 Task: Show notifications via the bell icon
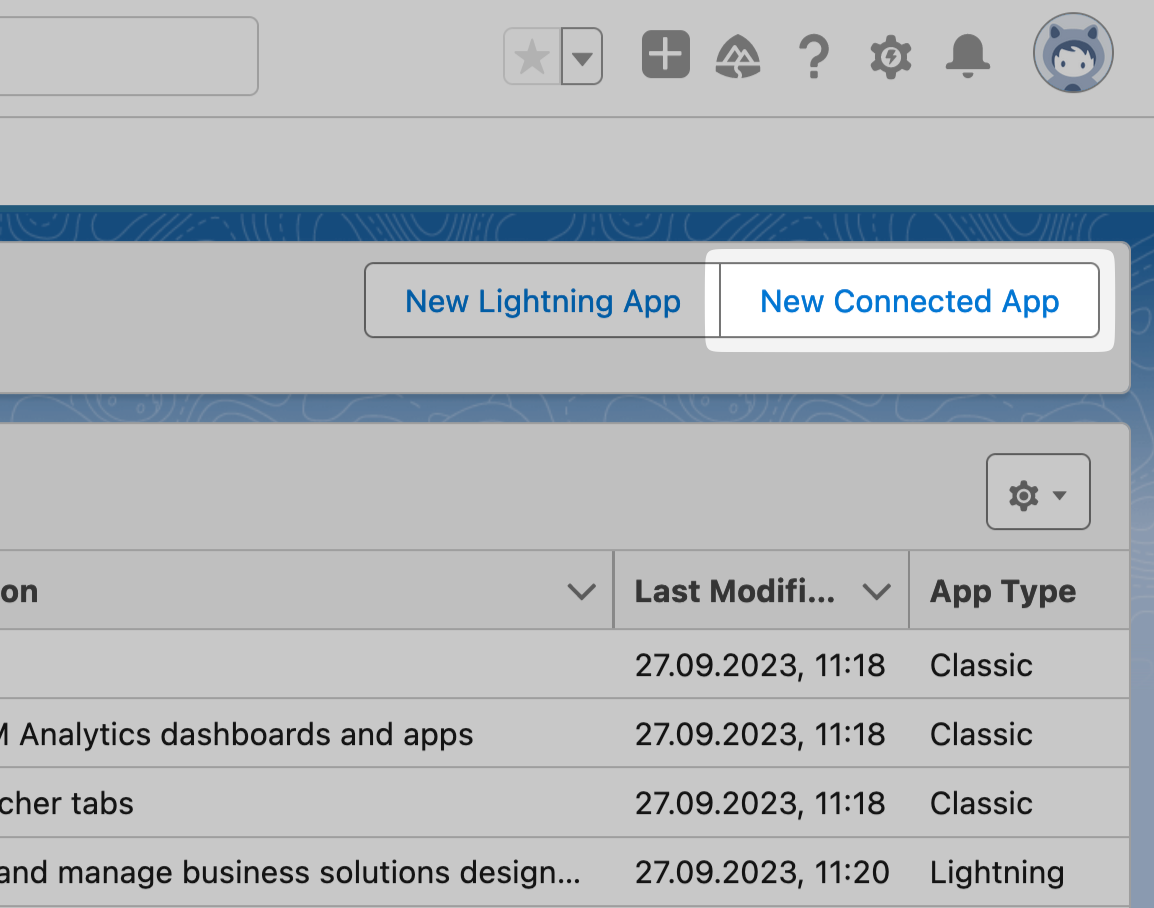point(967,55)
